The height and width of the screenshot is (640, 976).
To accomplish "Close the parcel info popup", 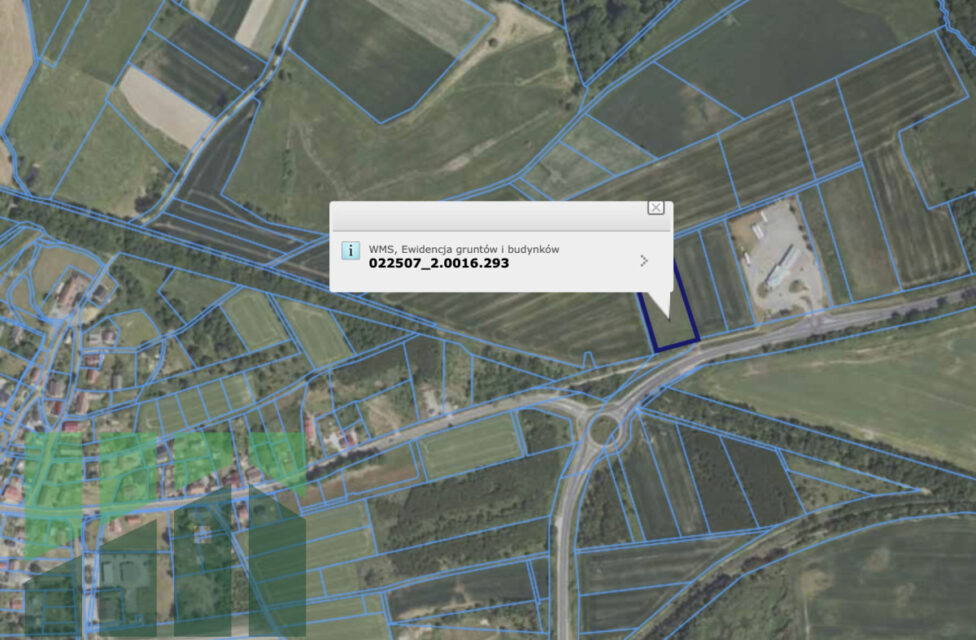I will point(655,208).
